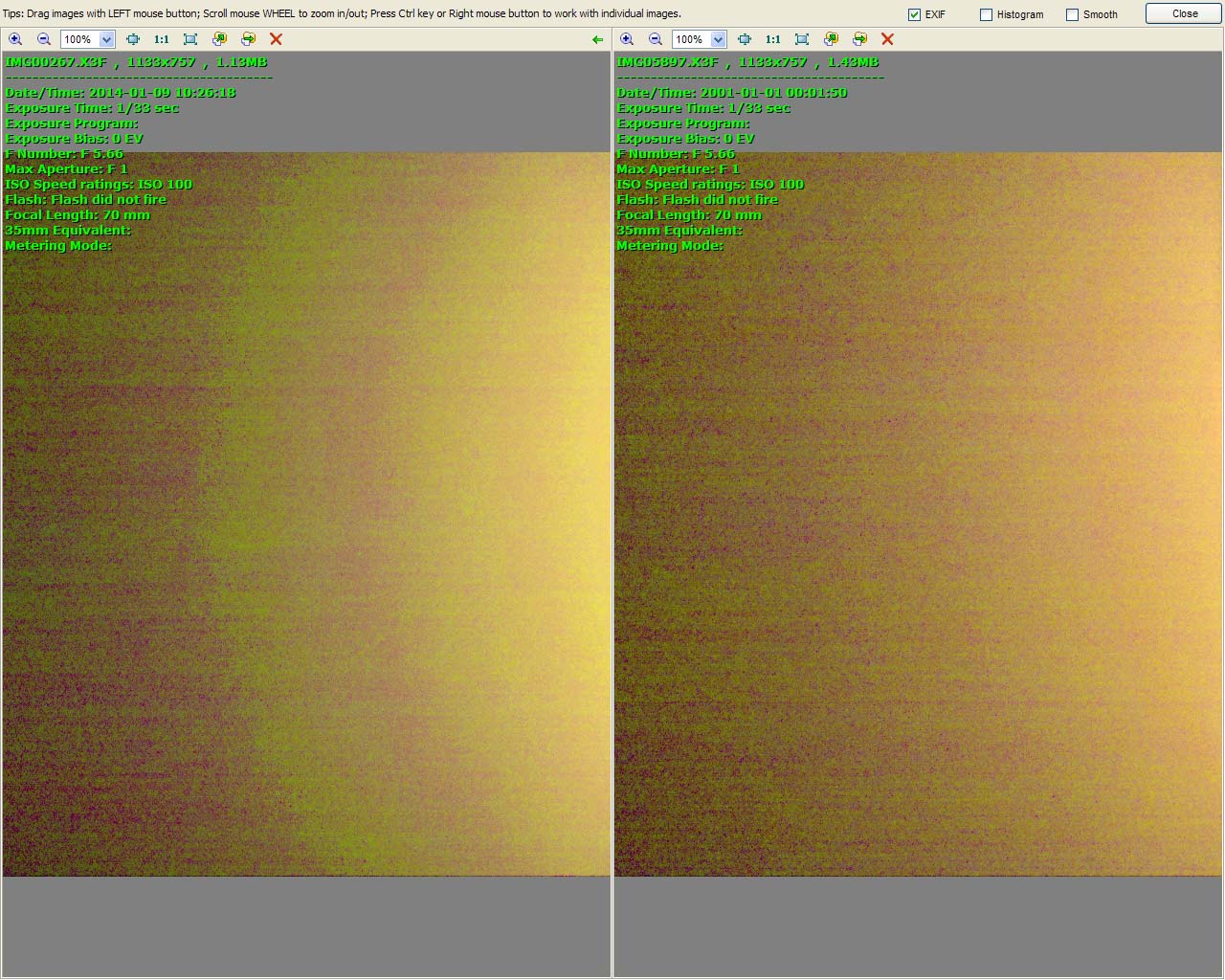Zoom out on the right image IMG05897.X3F
This screenshot has width=1225, height=980.
(x=656, y=39)
